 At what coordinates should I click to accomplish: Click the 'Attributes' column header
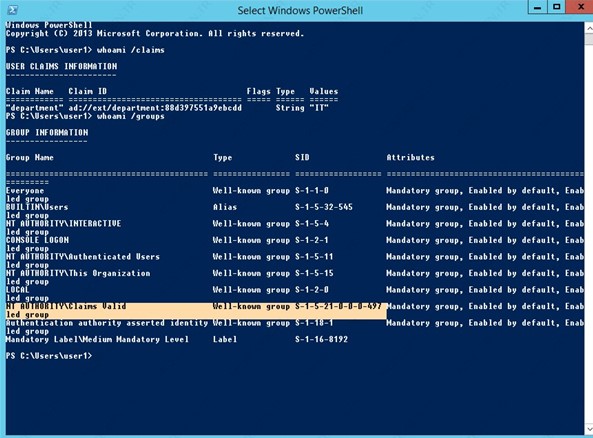pyautogui.click(x=410, y=157)
